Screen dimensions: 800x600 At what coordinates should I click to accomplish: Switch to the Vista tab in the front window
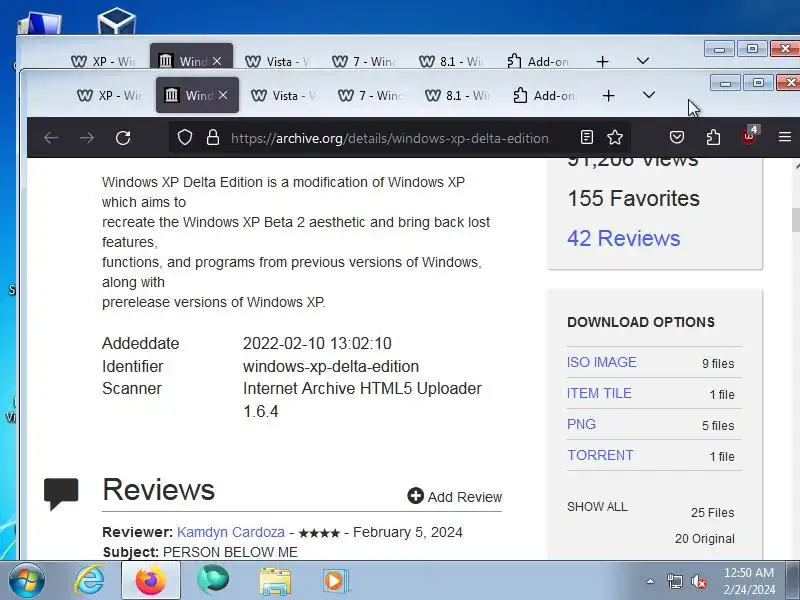(285, 95)
